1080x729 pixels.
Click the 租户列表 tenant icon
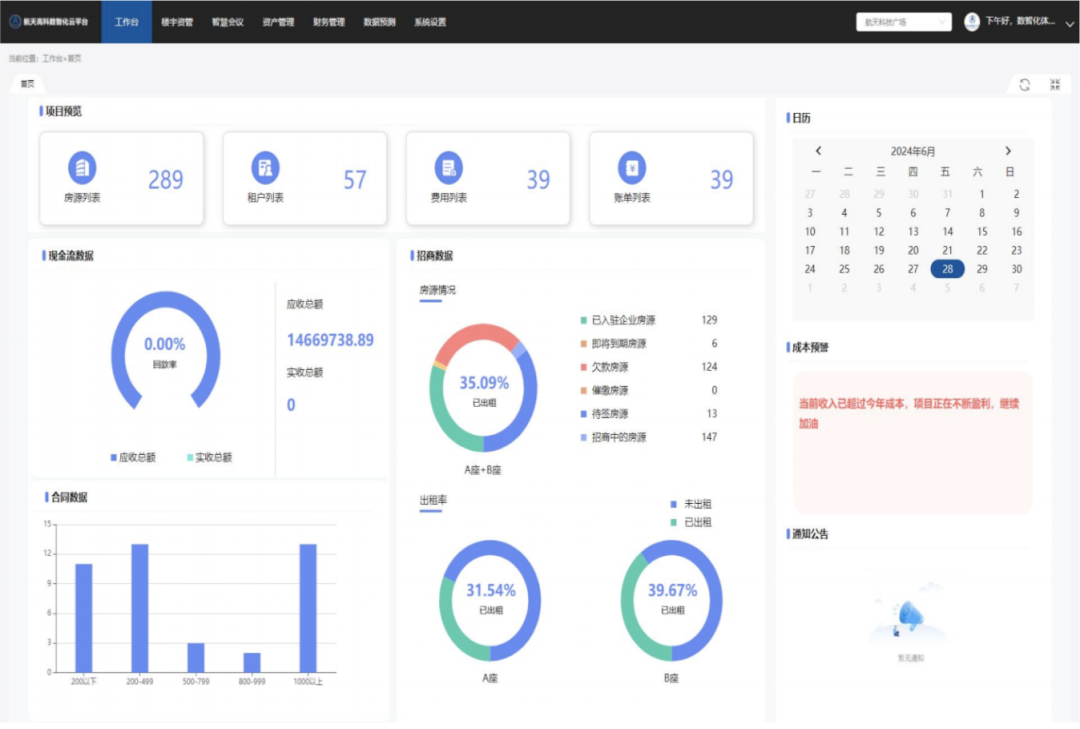tap(265, 167)
